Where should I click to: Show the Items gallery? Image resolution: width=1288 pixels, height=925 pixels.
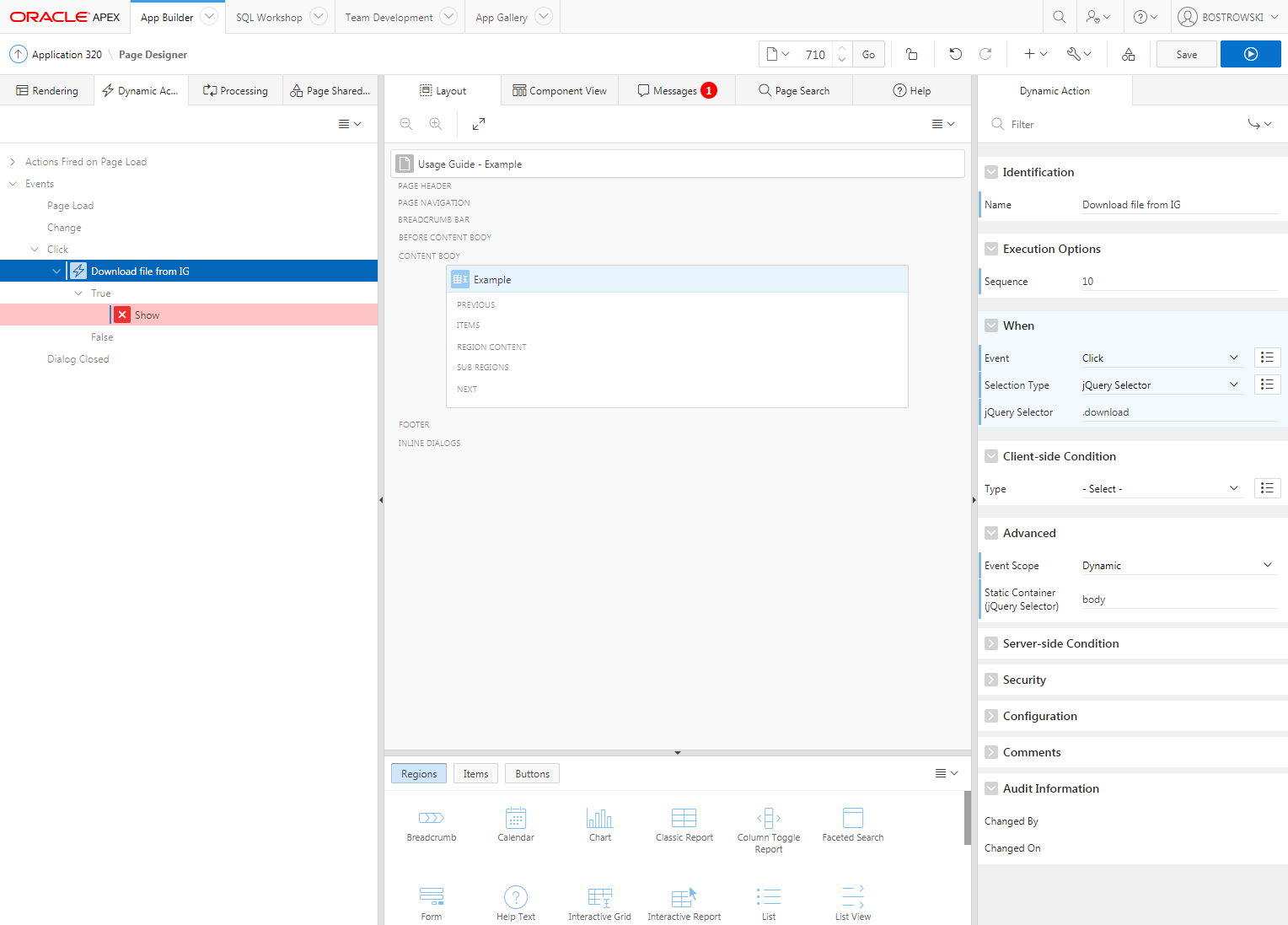[475, 773]
